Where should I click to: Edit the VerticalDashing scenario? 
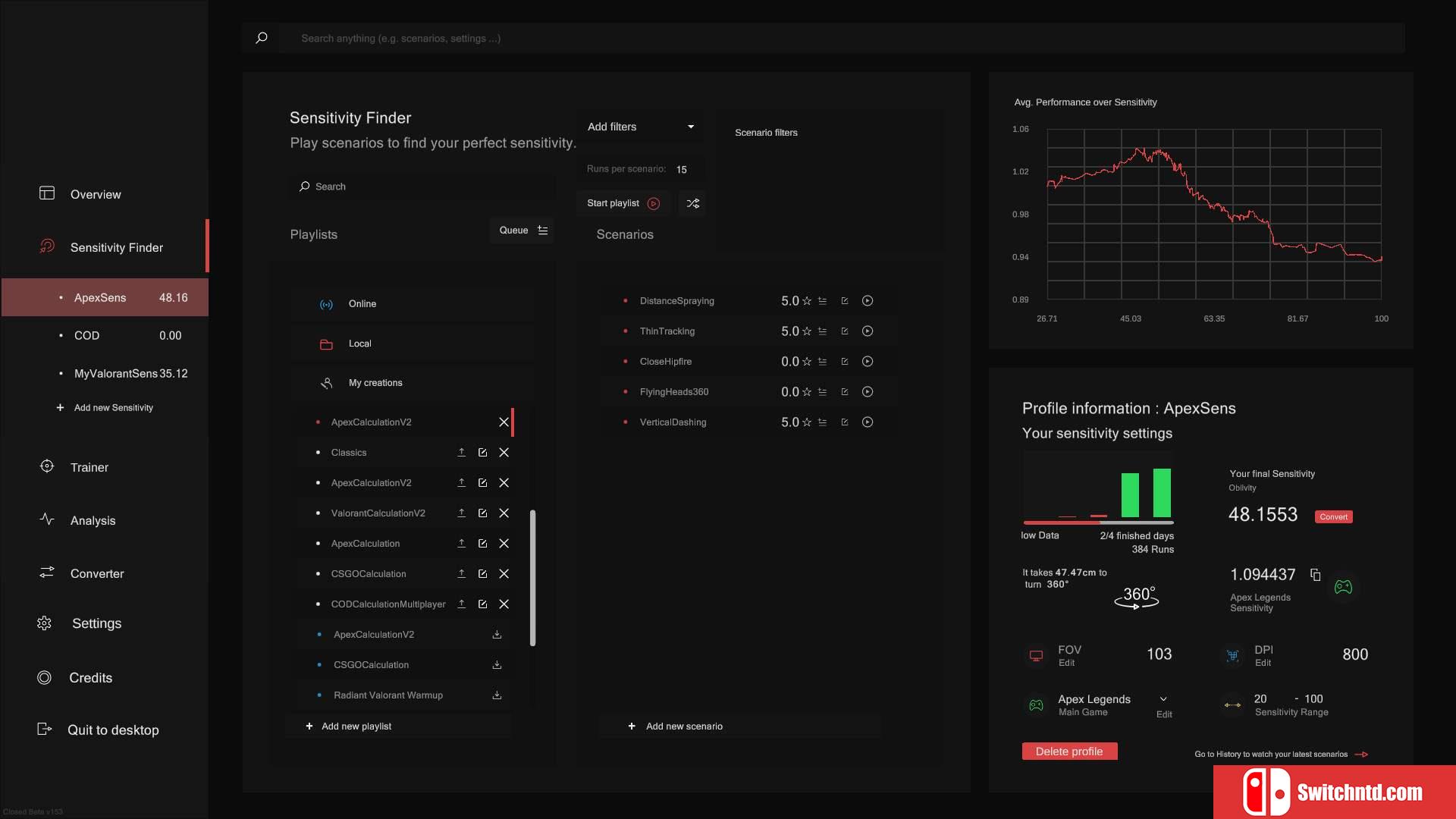pos(844,422)
